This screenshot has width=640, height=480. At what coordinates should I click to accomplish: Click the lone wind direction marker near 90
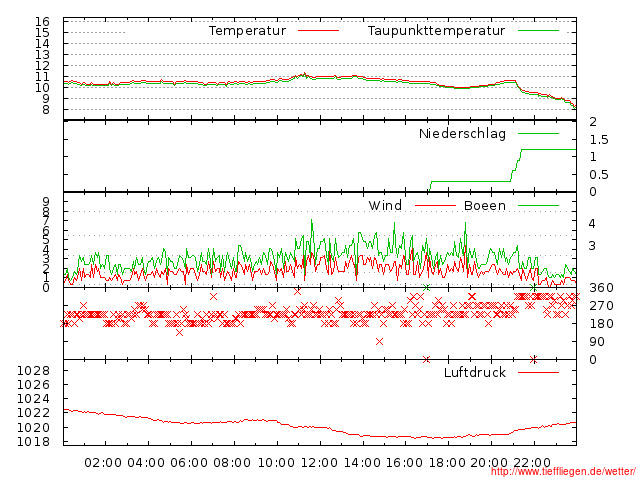[380, 342]
